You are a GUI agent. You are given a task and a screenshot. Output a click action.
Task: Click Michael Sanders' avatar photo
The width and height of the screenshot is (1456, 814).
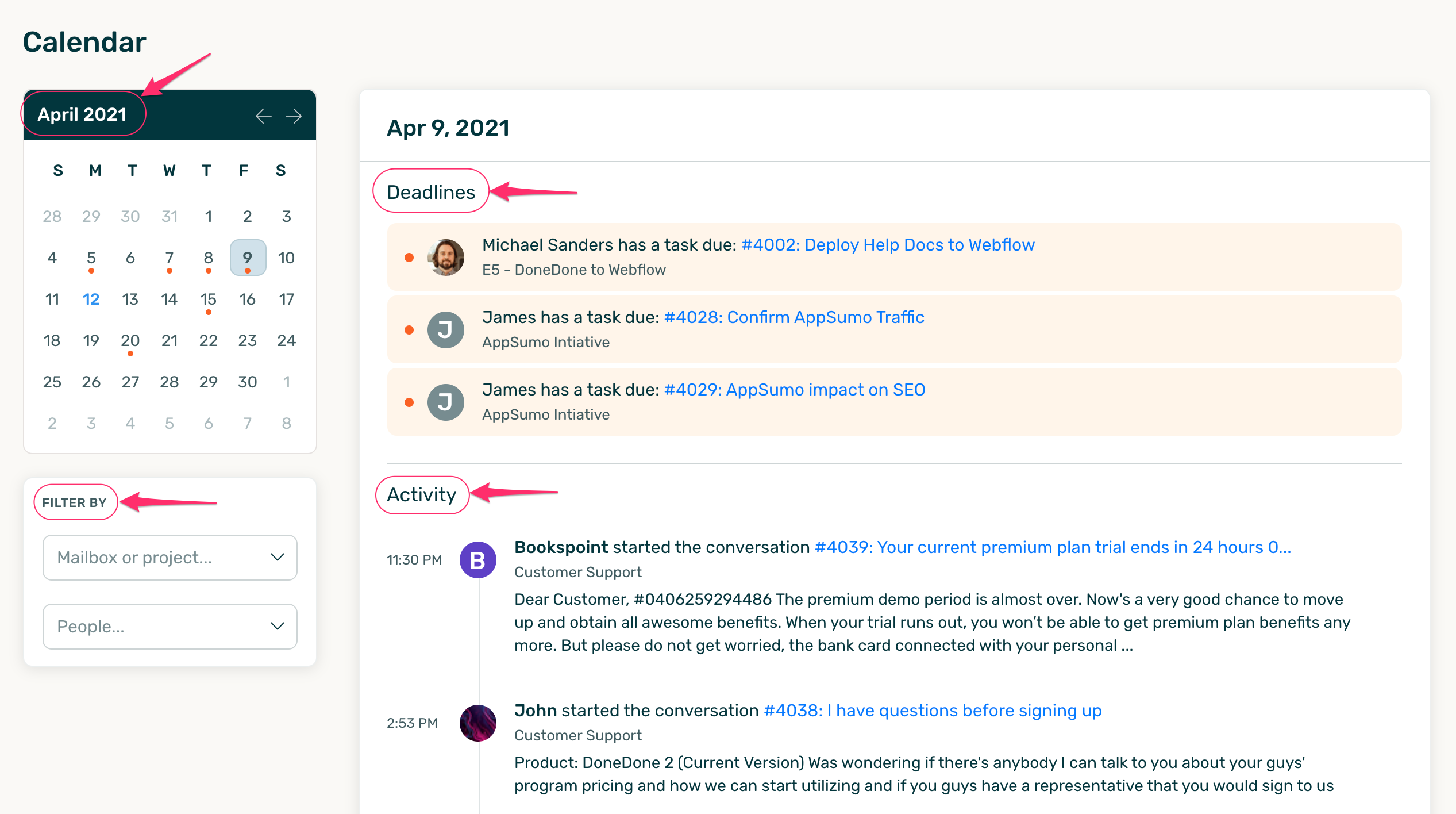click(446, 258)
